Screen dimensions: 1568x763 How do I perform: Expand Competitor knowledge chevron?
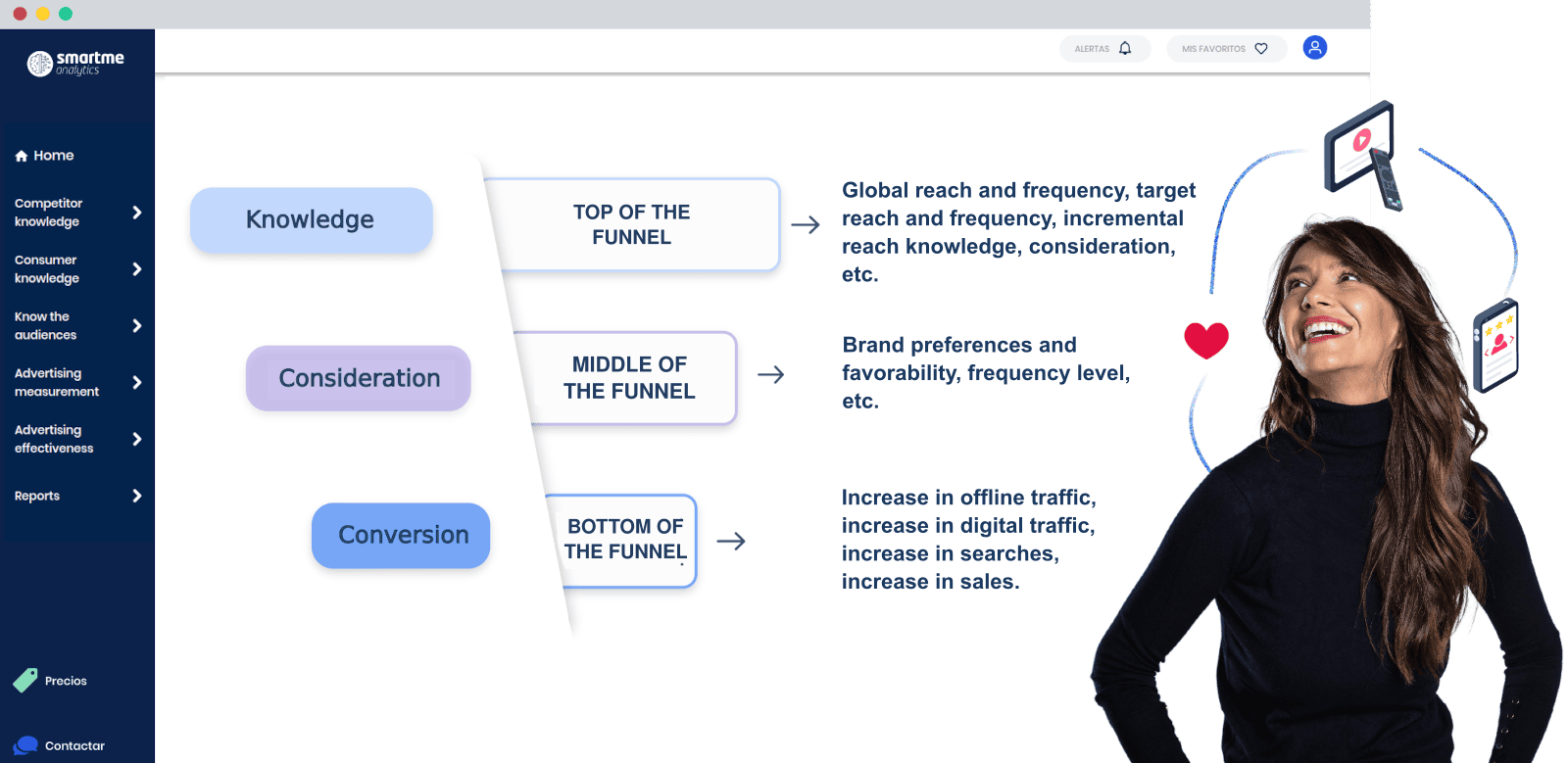coord(137,213)
